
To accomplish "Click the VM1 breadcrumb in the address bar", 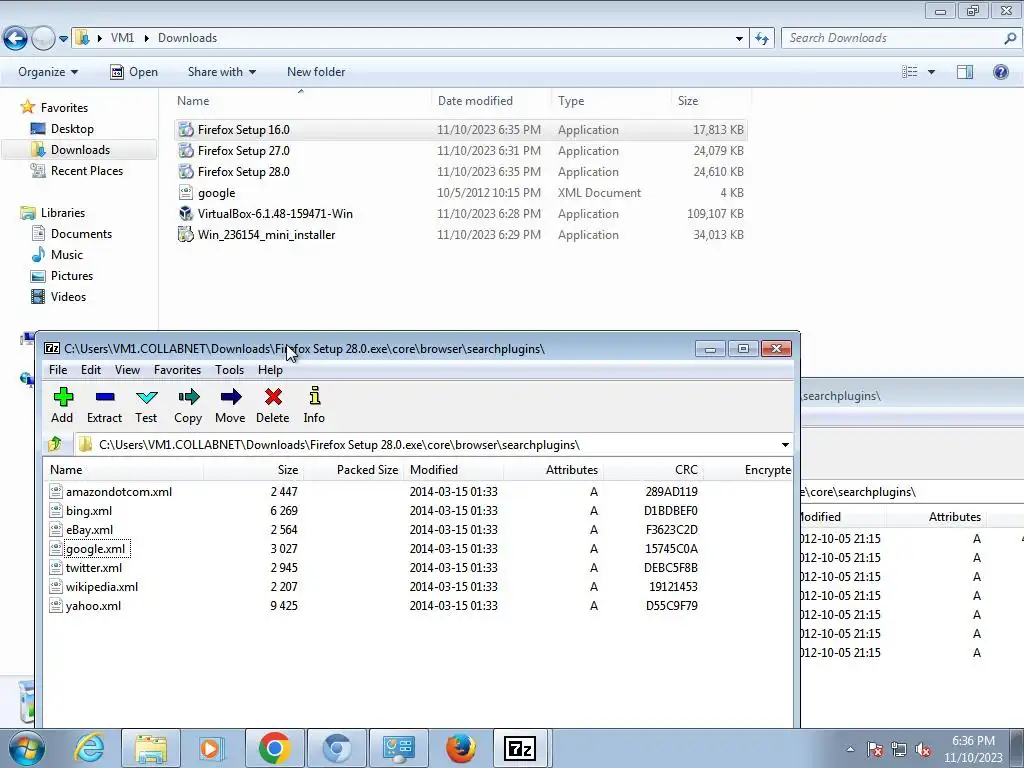I will tap(122, 38).
